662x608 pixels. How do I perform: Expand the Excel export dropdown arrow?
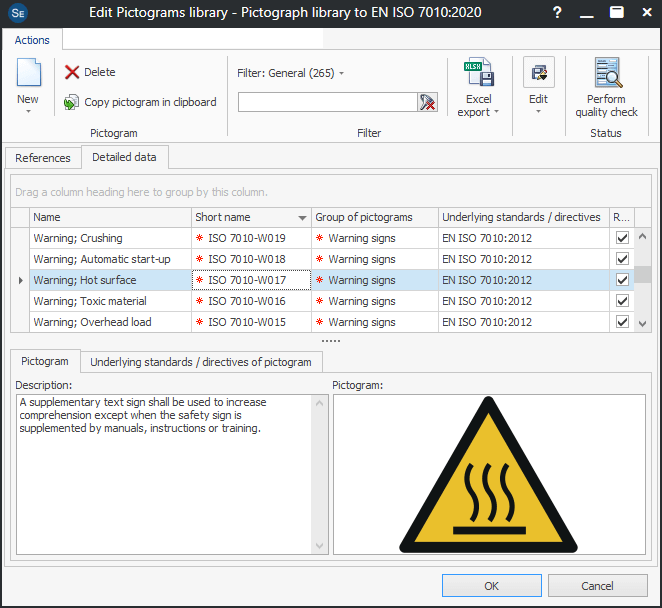click(x=496, y=112)
